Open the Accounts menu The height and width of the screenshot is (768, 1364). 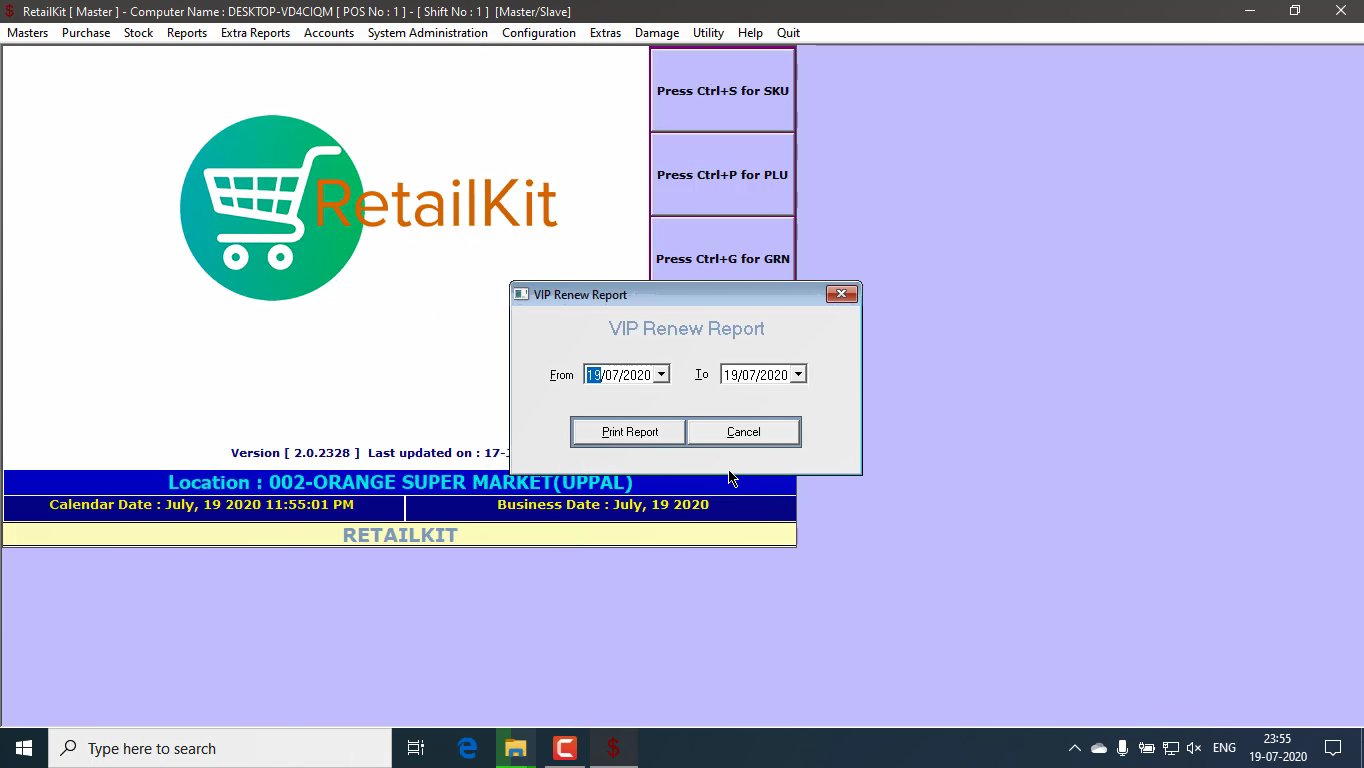pos(329,33)
